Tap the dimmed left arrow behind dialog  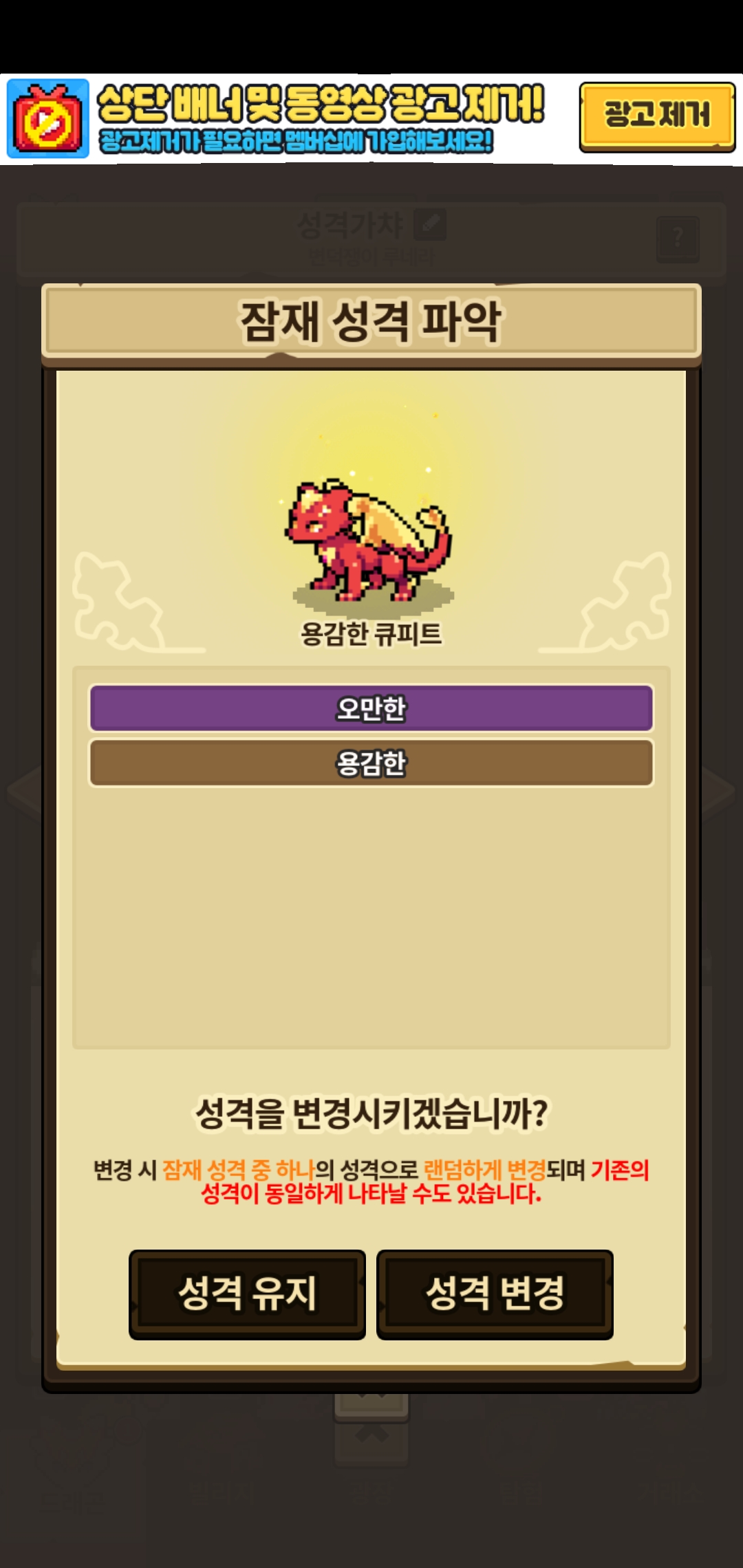point(24,791)
